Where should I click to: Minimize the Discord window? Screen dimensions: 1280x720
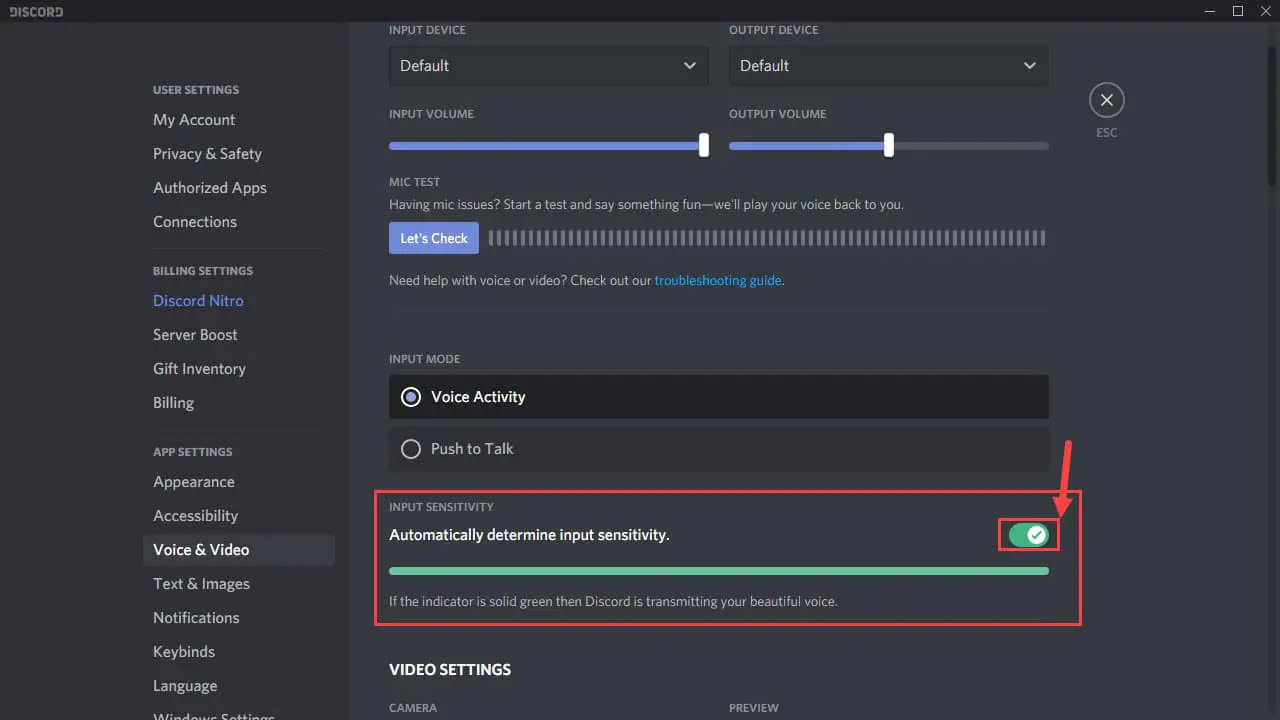pos(1210,11)
